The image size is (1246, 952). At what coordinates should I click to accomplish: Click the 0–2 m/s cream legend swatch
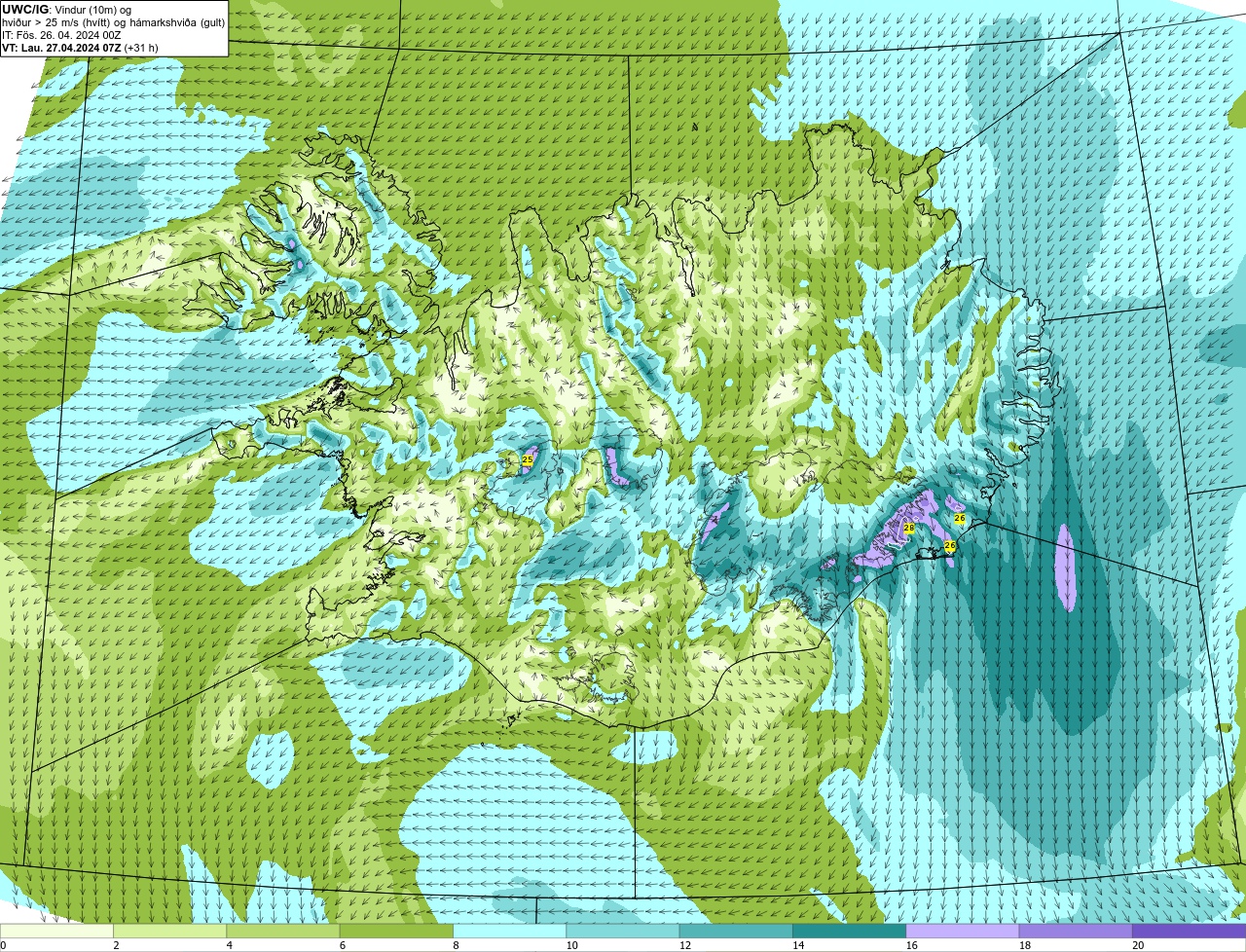(56, 931)
